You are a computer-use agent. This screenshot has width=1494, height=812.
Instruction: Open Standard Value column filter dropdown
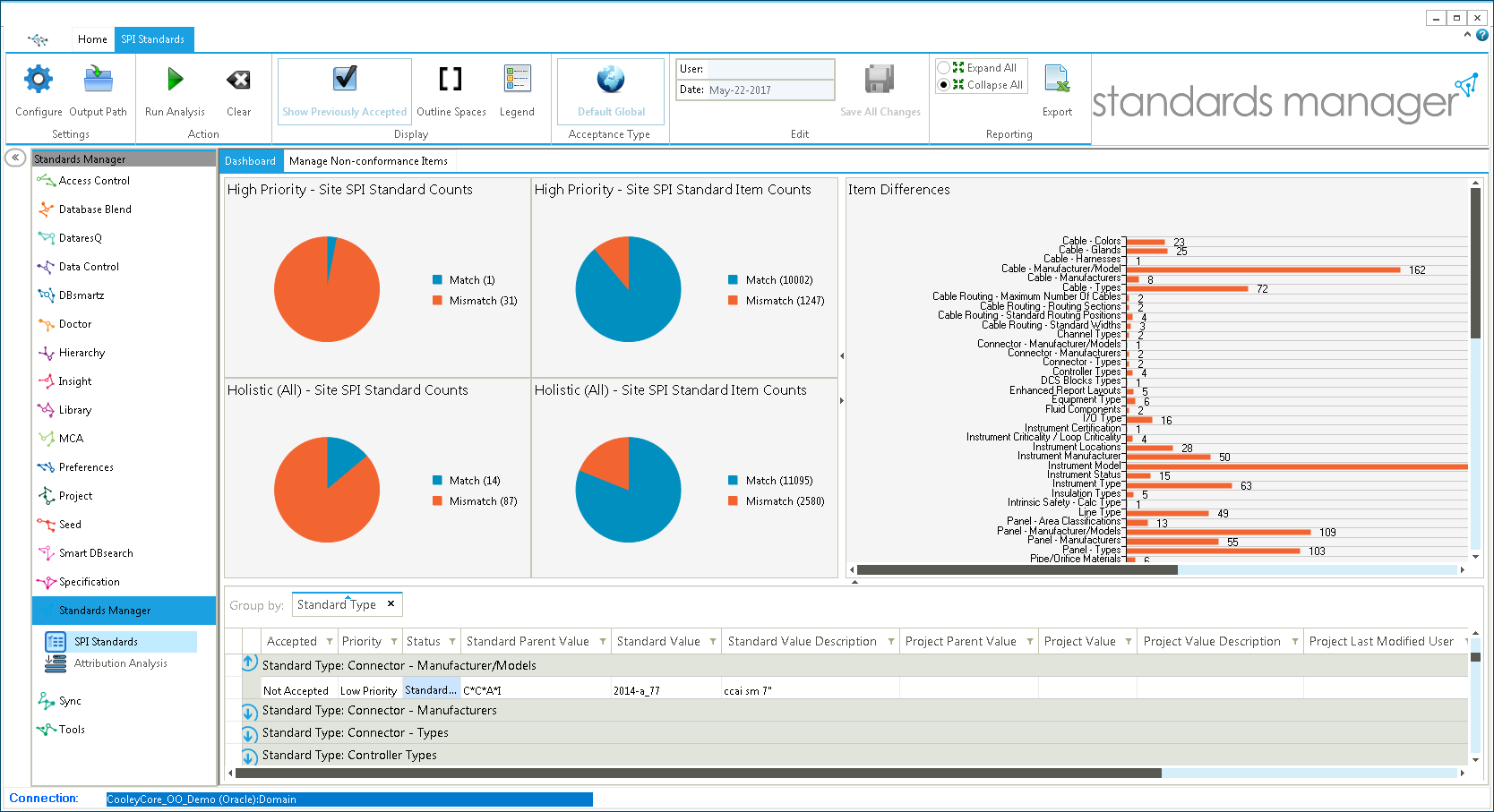pos(713,642)
